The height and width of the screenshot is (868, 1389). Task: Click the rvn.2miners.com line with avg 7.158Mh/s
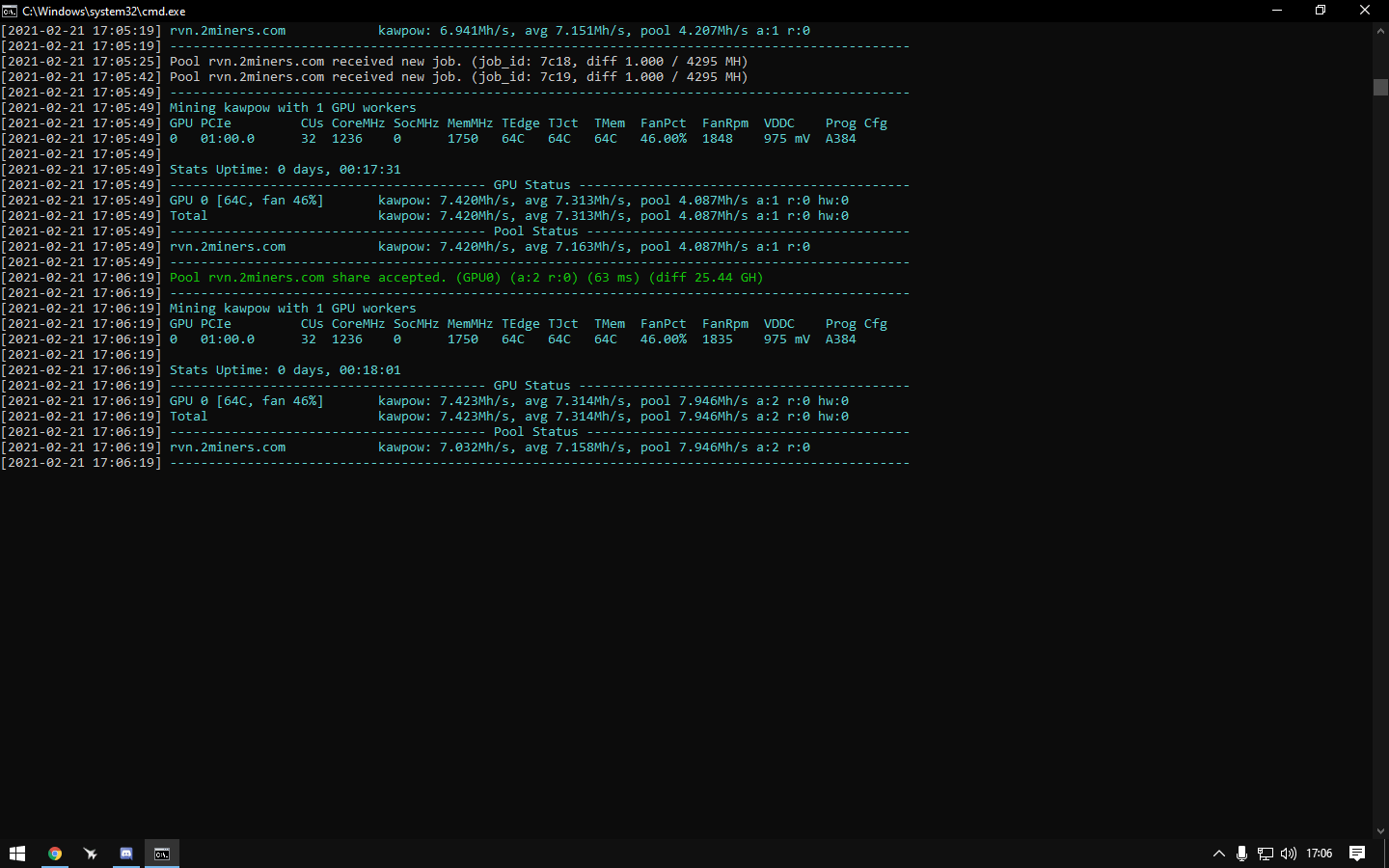[x=490, y=448]
